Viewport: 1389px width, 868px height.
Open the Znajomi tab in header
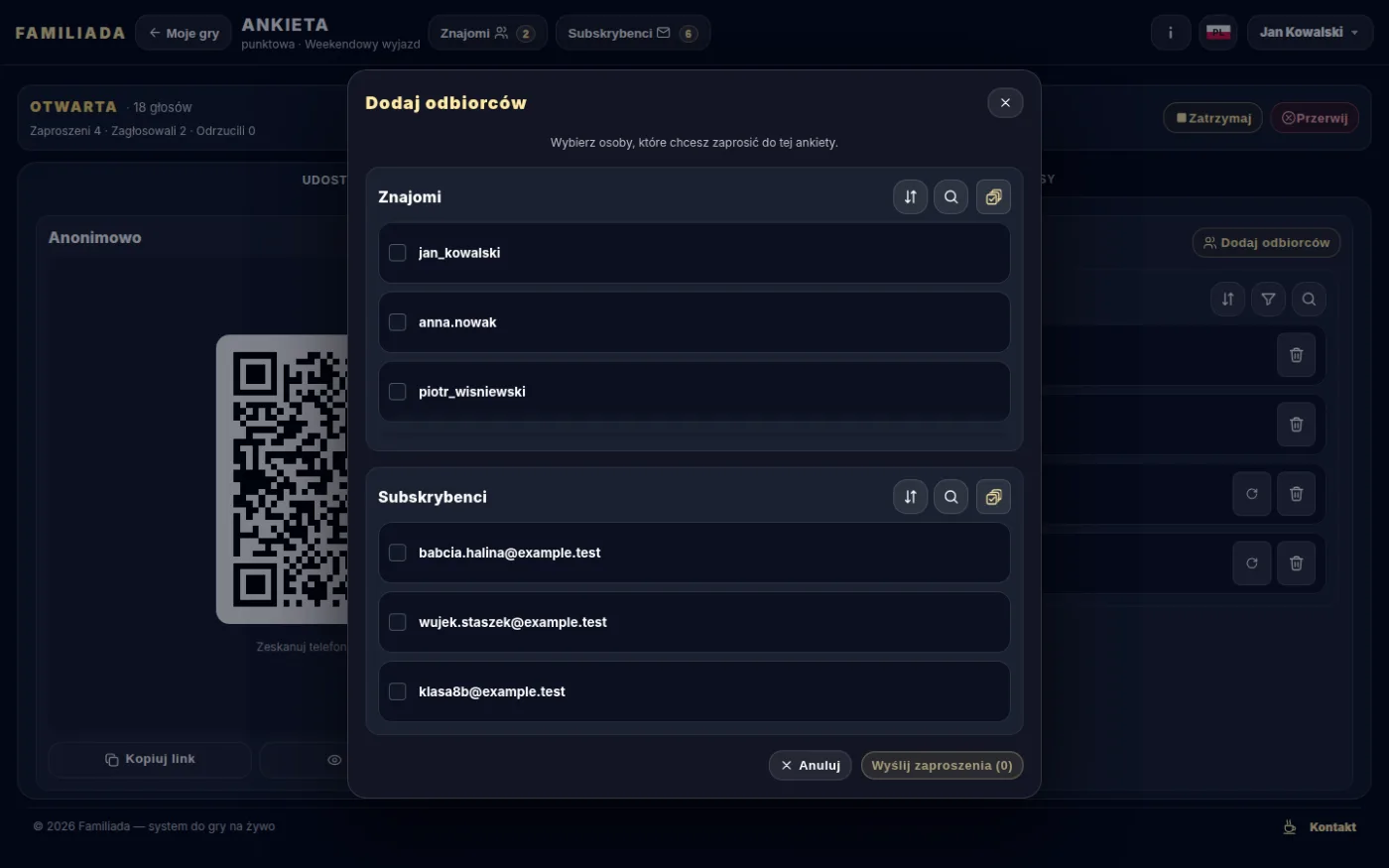[487, 33]
